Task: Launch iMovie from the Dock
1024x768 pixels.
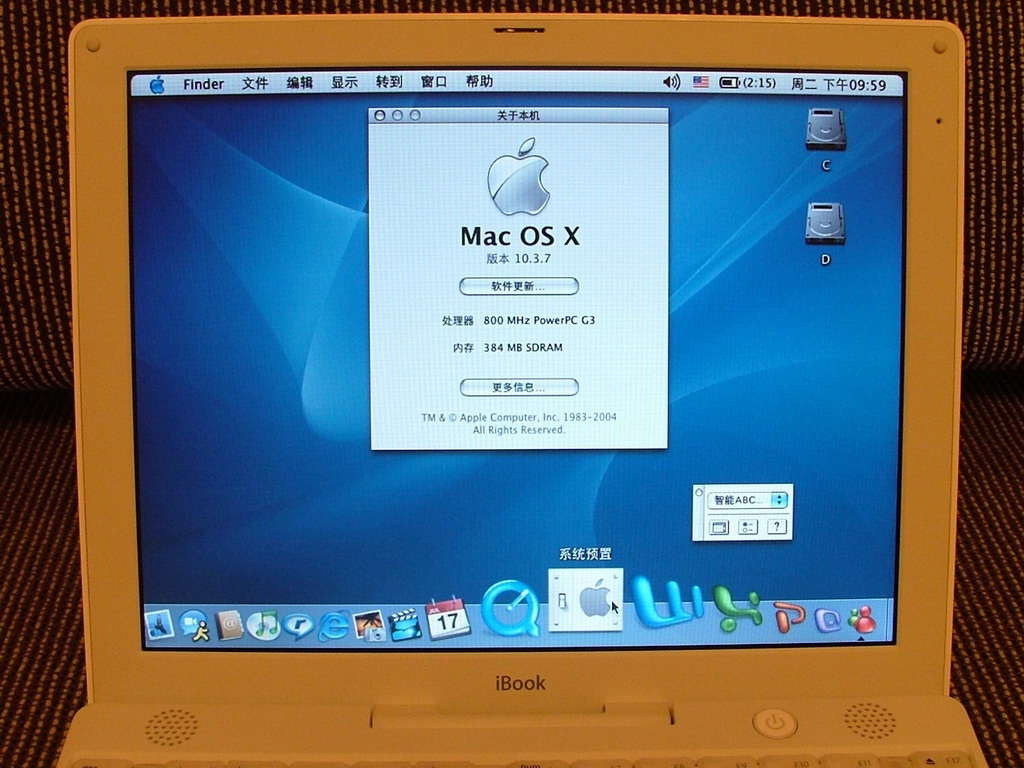Action: click(405, 625)
